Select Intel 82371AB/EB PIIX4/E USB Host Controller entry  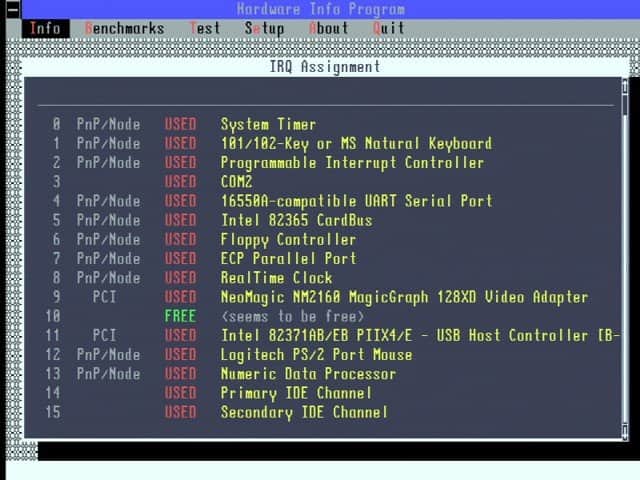tap(420, 336)
